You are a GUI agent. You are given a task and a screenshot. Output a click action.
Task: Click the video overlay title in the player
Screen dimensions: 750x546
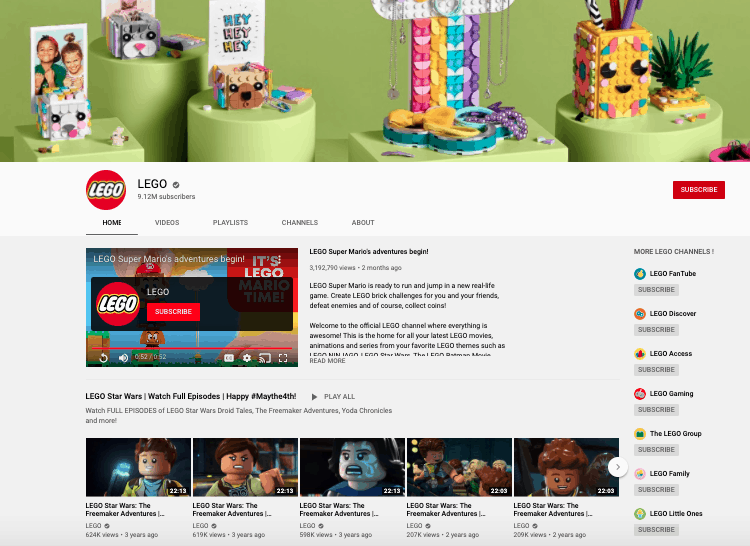169,259
